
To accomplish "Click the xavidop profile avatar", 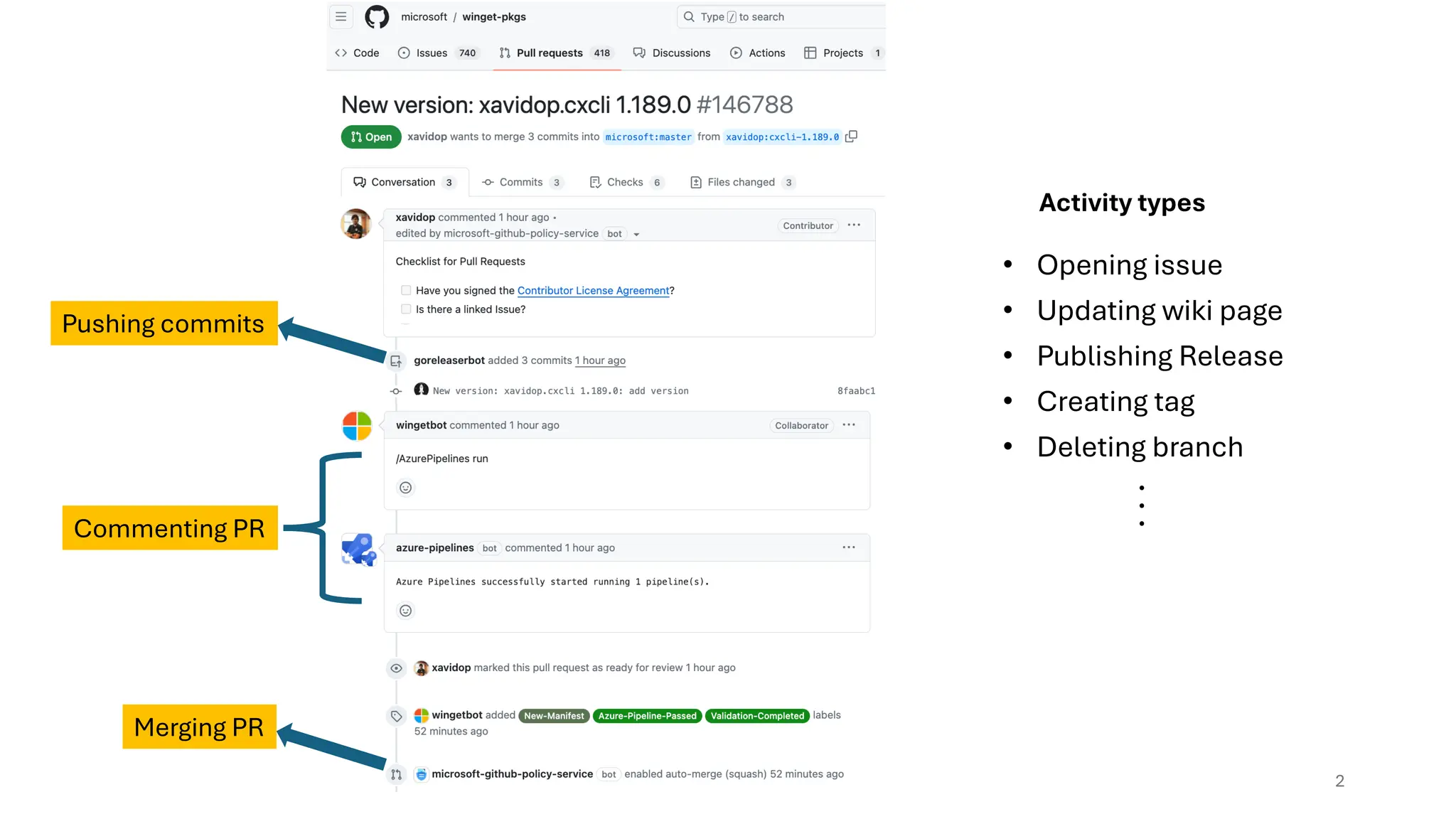I will [356, 224].
